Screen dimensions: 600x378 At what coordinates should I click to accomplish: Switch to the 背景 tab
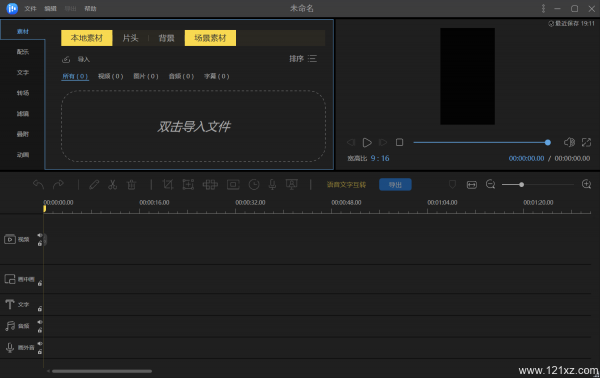[x=166, y=38]
